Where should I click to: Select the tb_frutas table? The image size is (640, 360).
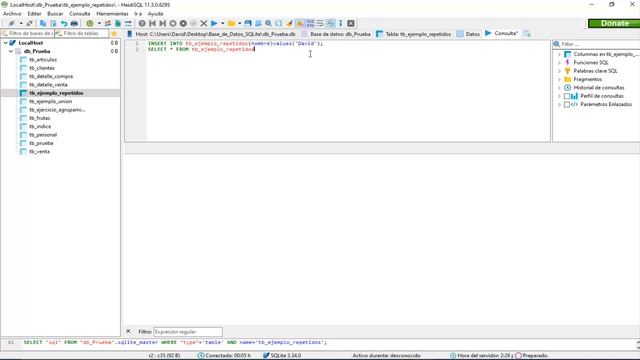pyautogui.click(x=40, y=118)
